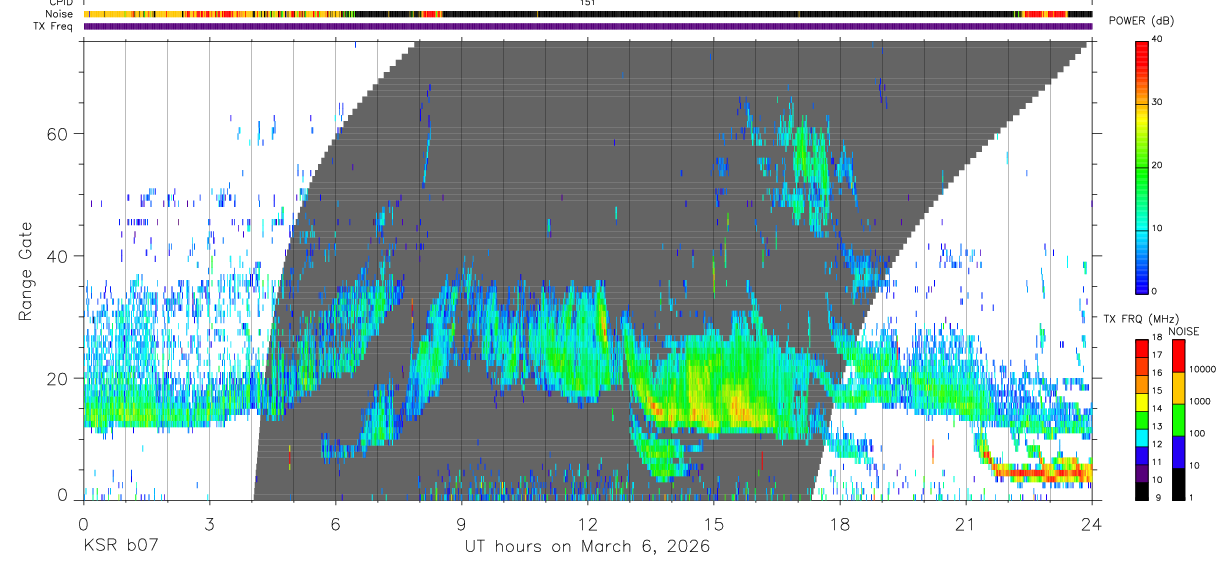The height and width of the screenshot is (567, 1228).
Task: Click the '20' label on POWER colorbar
Action: coord(1157,165)
